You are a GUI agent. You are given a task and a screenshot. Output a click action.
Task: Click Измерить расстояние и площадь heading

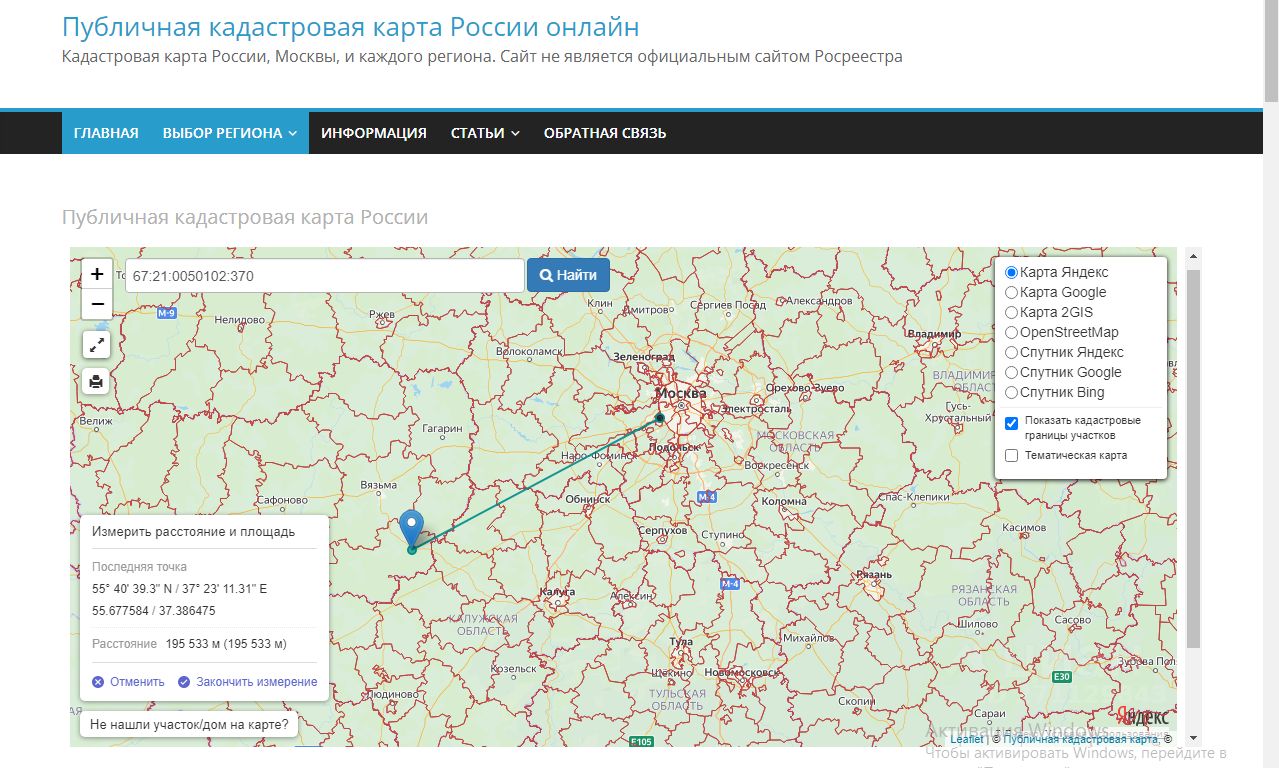point(194,532)
